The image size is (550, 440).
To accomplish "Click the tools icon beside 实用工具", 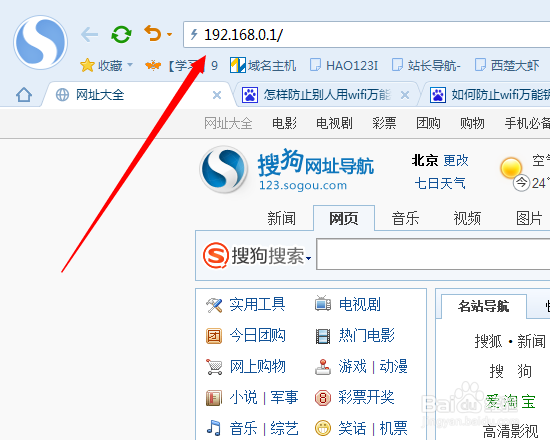I will pos(214,305).
